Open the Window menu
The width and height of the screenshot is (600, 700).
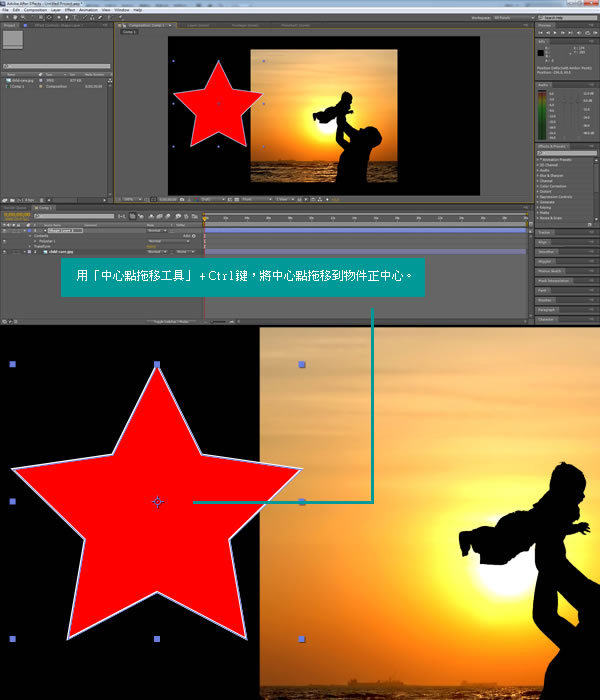pos(122,10)
